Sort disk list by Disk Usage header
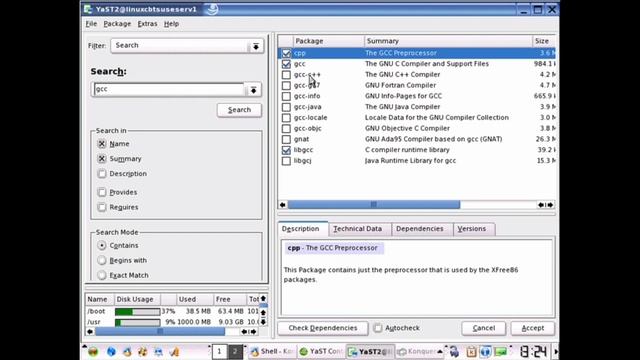 [137, 299]
